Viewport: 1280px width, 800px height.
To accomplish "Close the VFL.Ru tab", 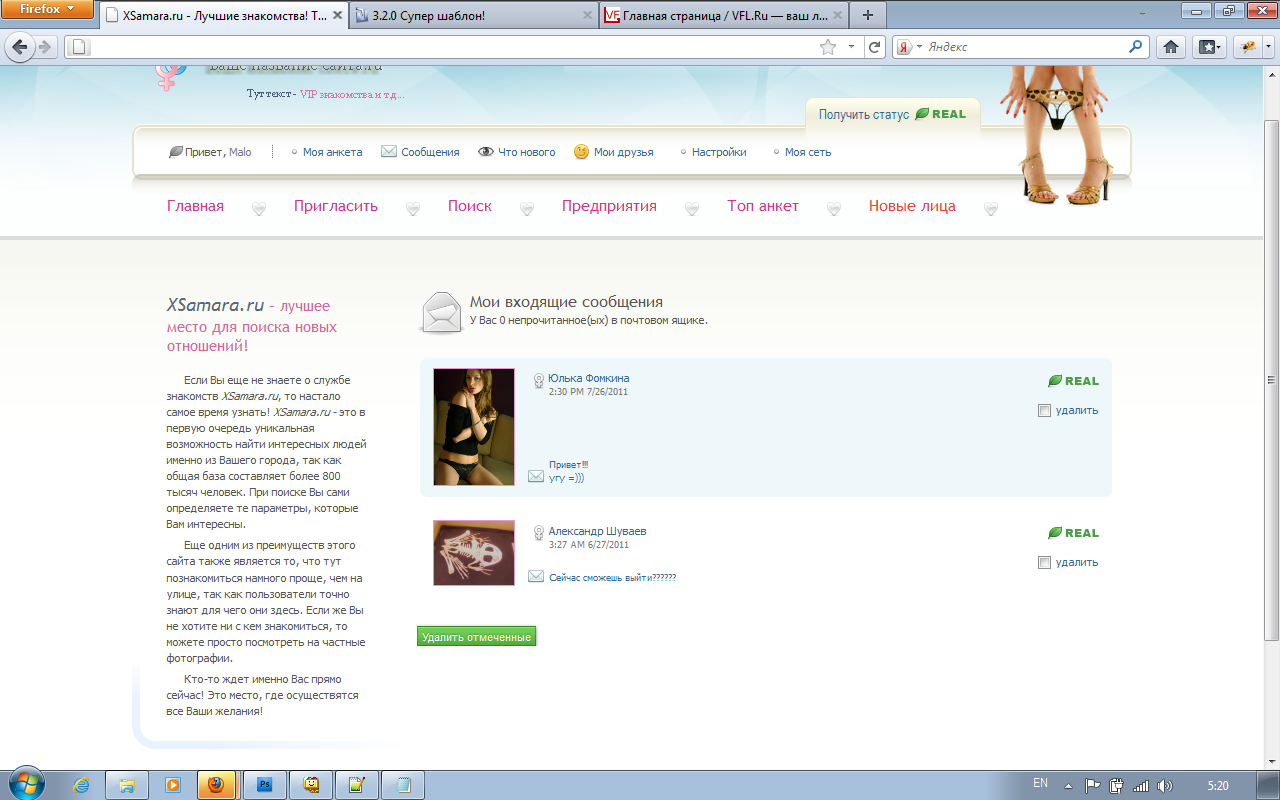I will click(837, 16).
